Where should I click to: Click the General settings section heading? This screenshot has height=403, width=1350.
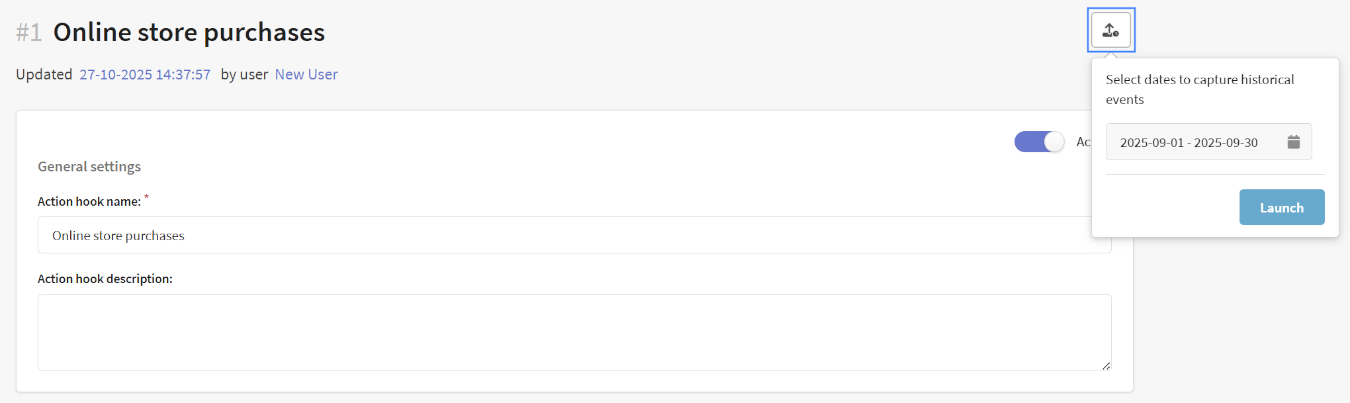tap(89, 166)
